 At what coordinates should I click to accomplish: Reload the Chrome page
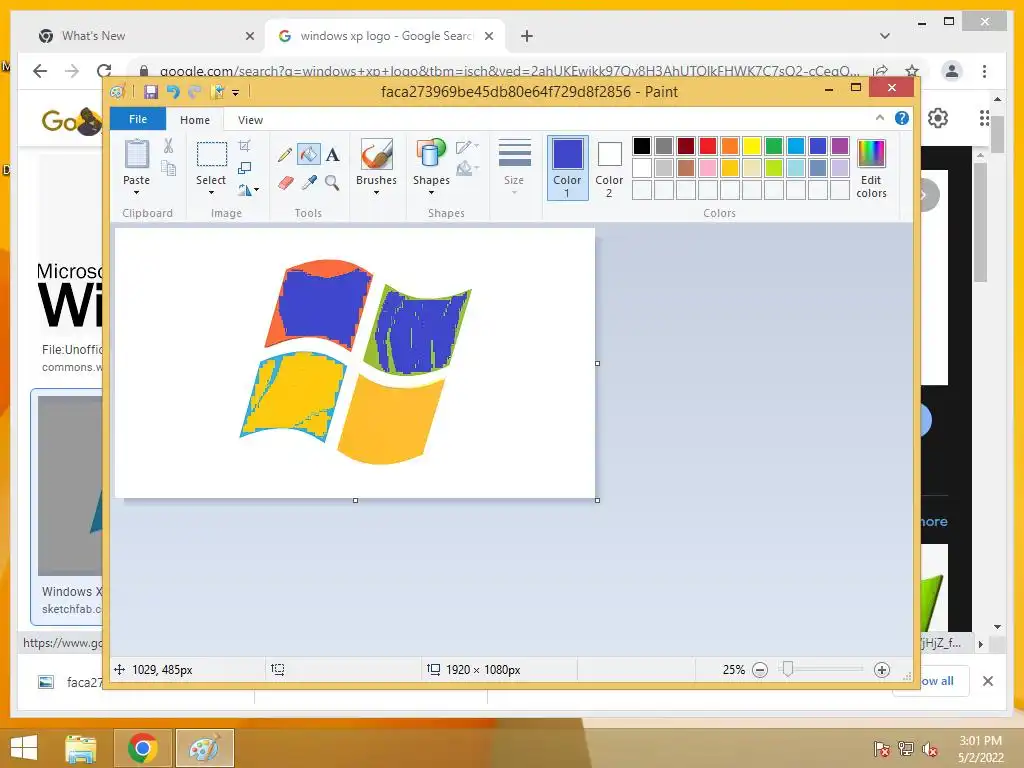[x=104, y=71]
